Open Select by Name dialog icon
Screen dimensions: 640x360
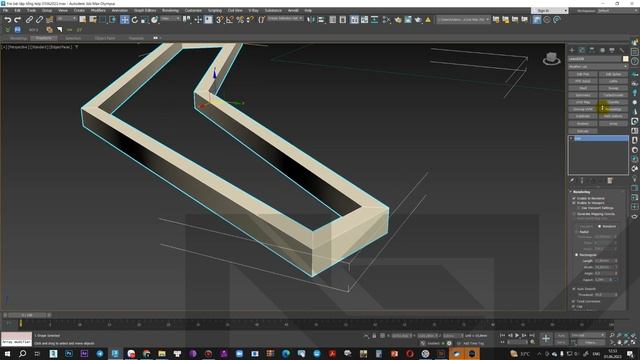pos(93,20)
